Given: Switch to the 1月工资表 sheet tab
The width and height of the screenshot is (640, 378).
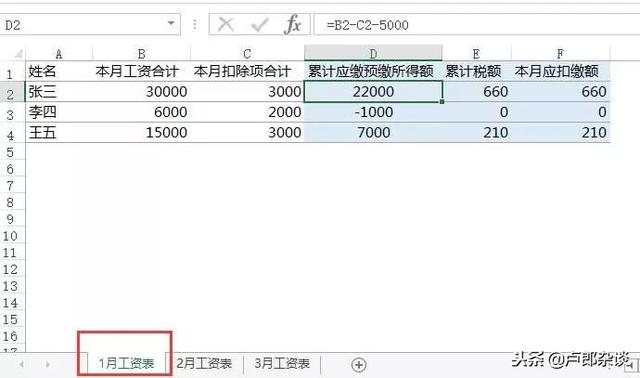Looking at the screenshot, I should tap(126, 363).
